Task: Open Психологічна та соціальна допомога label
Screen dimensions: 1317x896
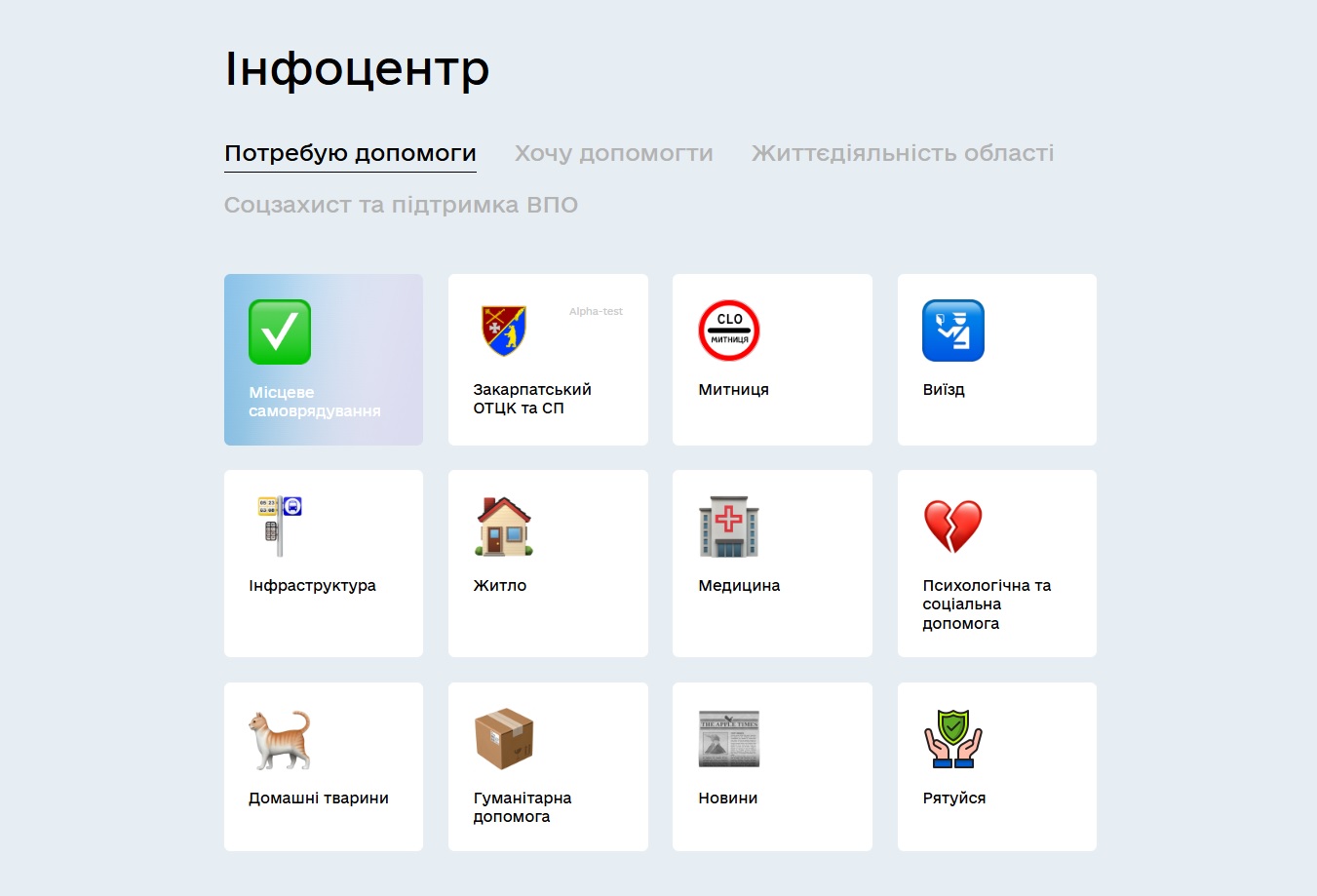Action: pos(987,604)
